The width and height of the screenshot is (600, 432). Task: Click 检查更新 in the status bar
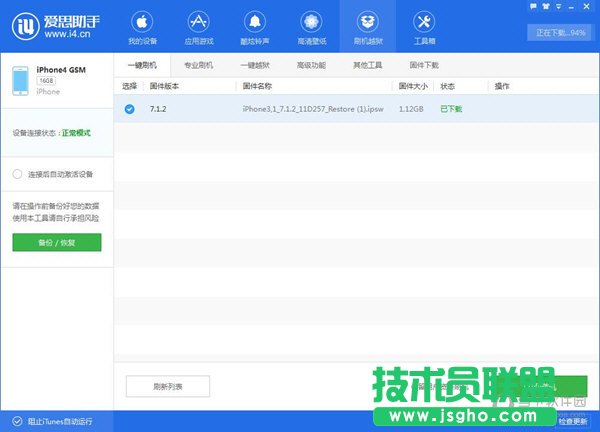(573, 421)
